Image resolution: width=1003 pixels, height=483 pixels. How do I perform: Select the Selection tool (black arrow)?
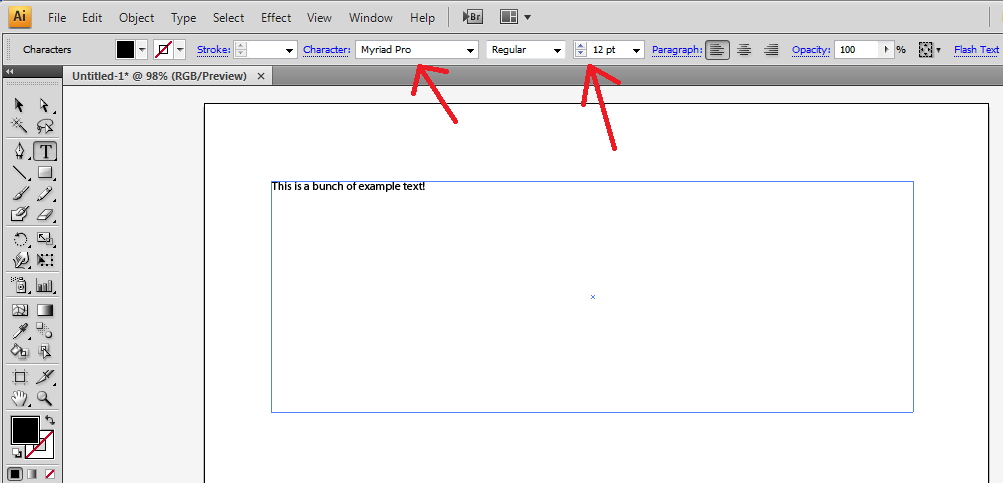20,106
